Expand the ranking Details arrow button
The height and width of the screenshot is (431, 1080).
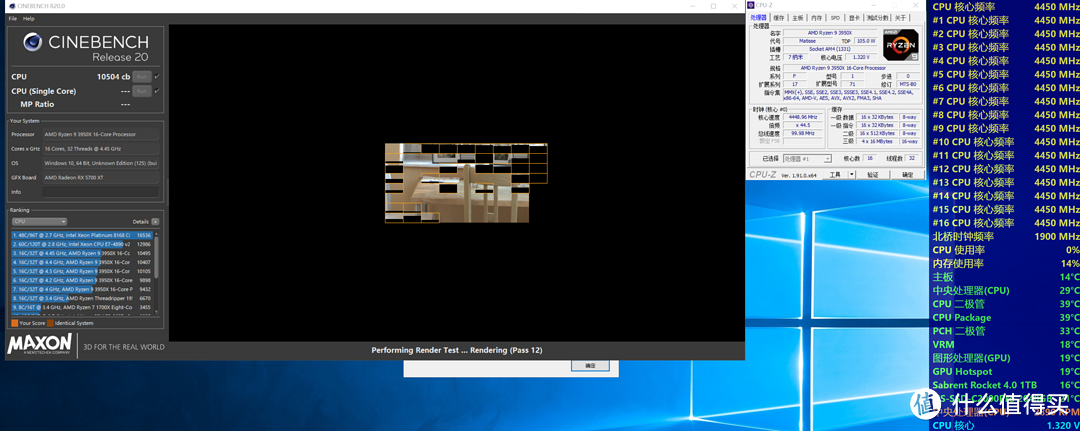[155, 222]
